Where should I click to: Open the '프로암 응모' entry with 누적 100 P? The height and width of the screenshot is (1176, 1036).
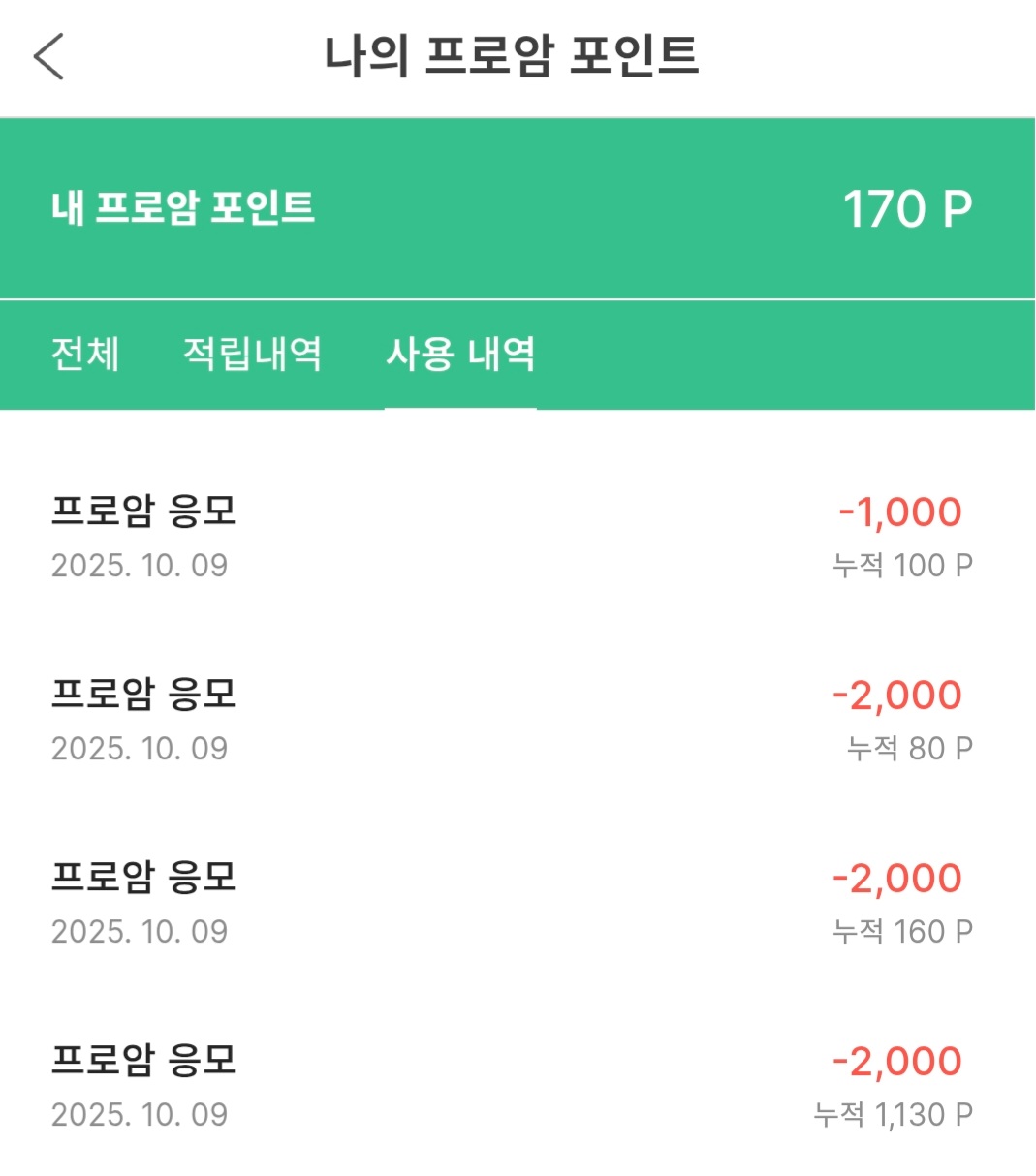click(x=144, y=511)
